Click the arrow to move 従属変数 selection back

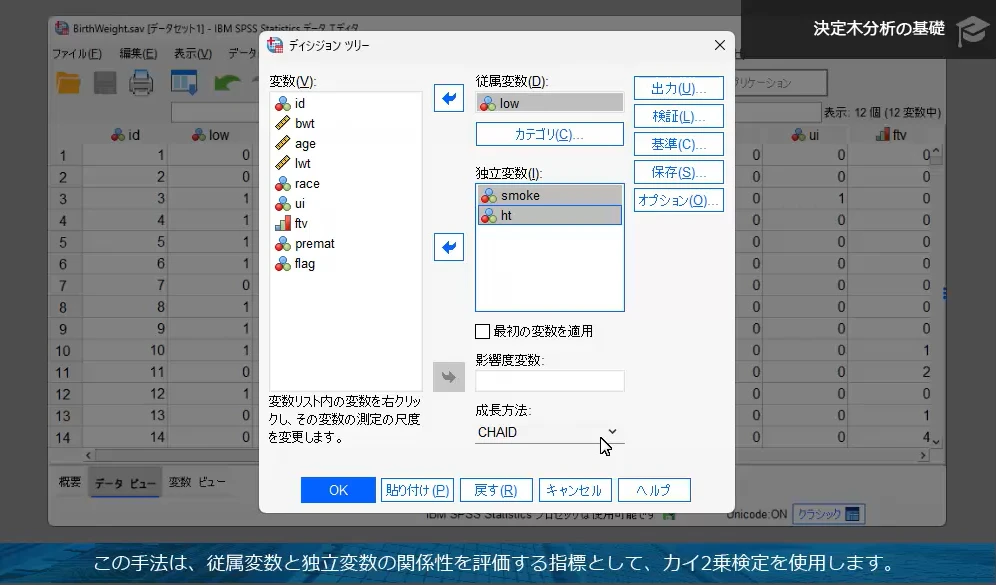[x=448, y=97]
